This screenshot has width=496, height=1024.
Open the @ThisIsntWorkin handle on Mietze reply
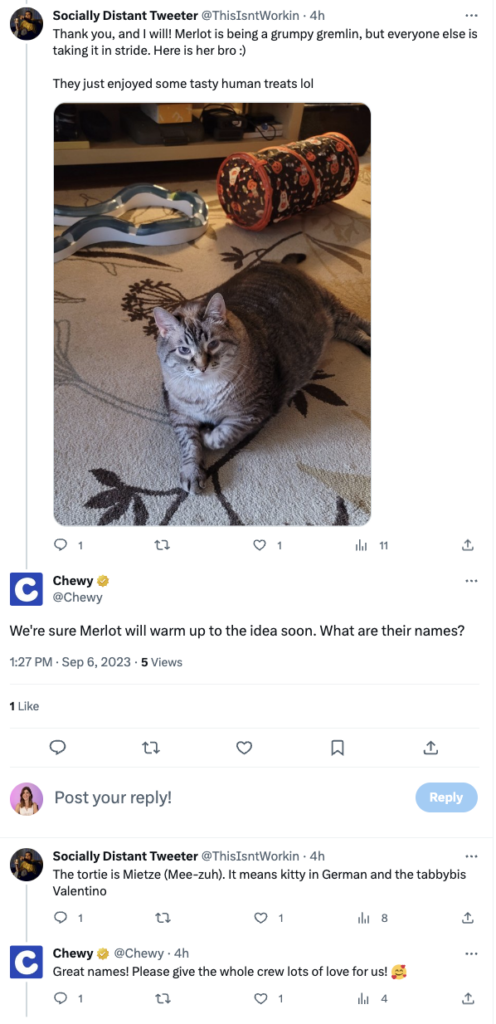pyautogui.click(x=253, y=856)
